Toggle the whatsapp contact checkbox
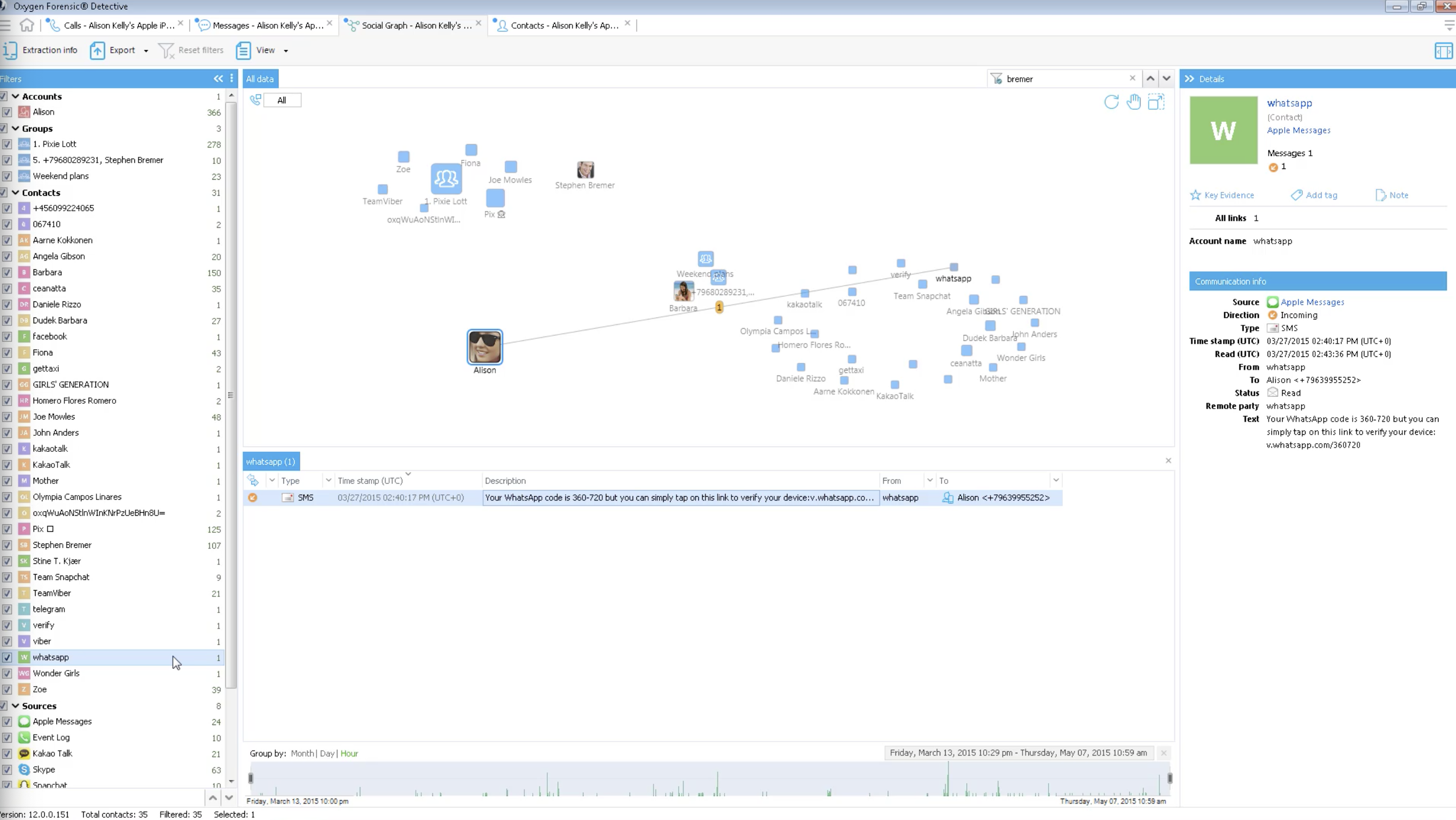1456x820 pixels. click(7, 657)
